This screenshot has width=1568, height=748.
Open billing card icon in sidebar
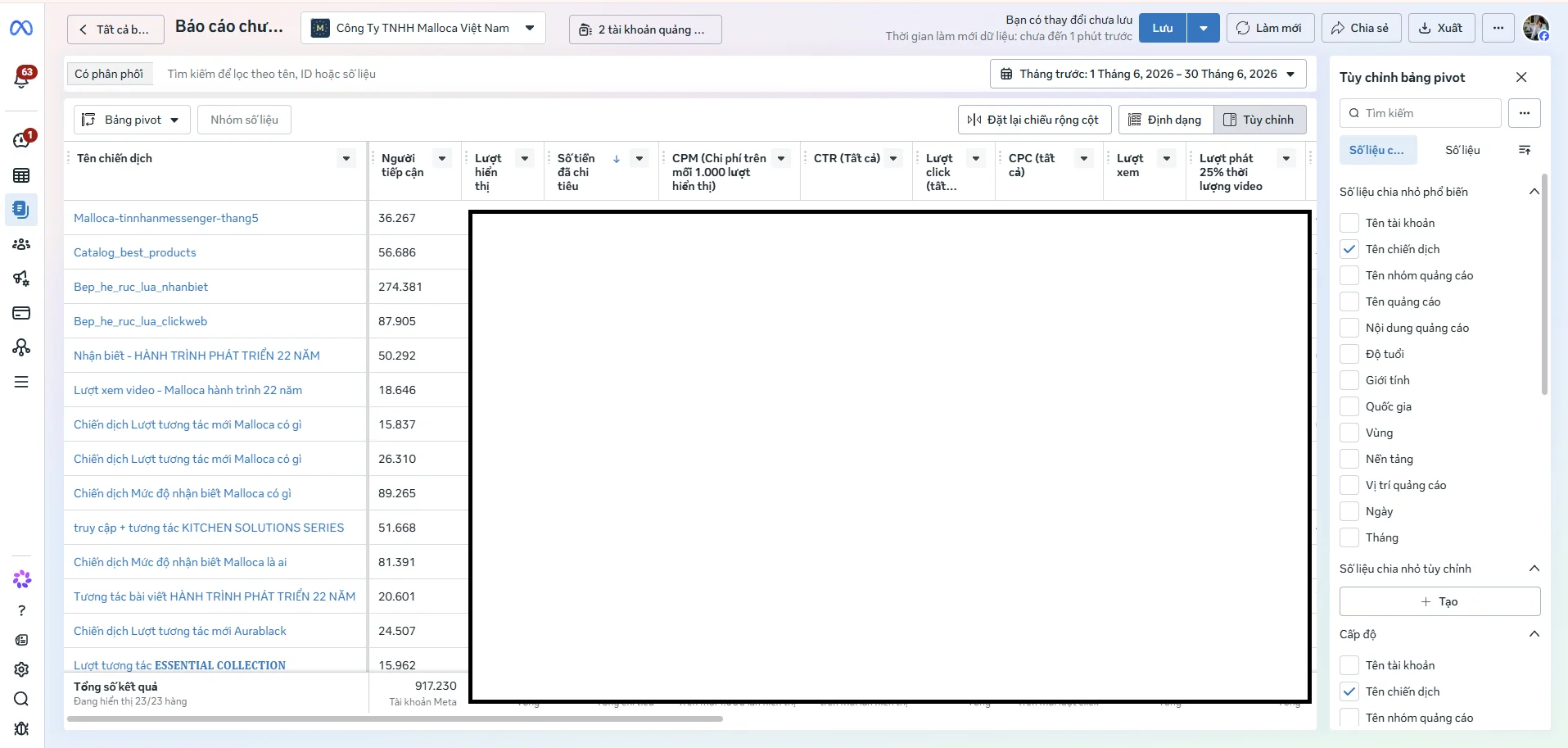tap(22, 313)
